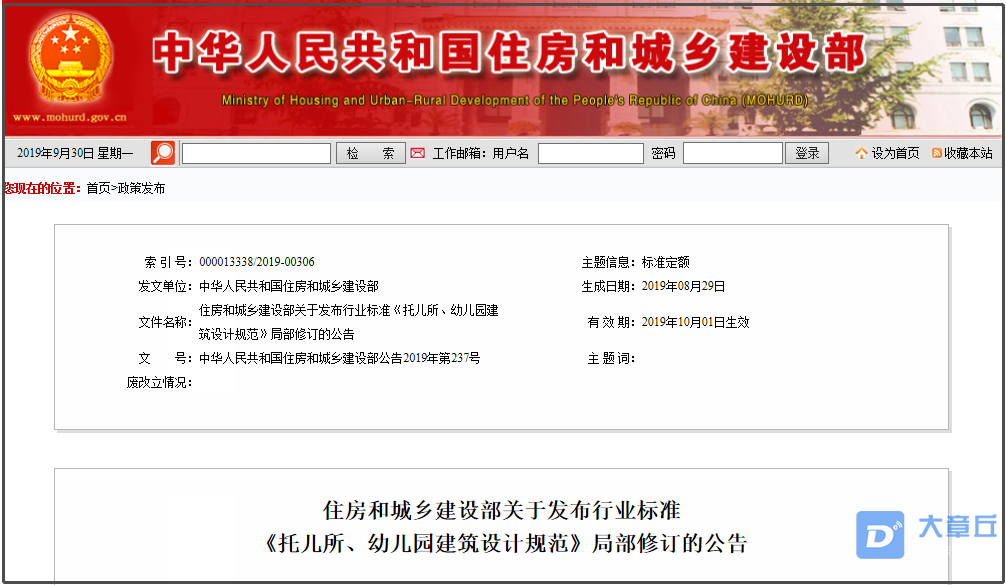The width and height of the screenshot is (1006, 585).
Task: Select the date 2019年9月30日 星期一
Action: [x=75, y=153]
